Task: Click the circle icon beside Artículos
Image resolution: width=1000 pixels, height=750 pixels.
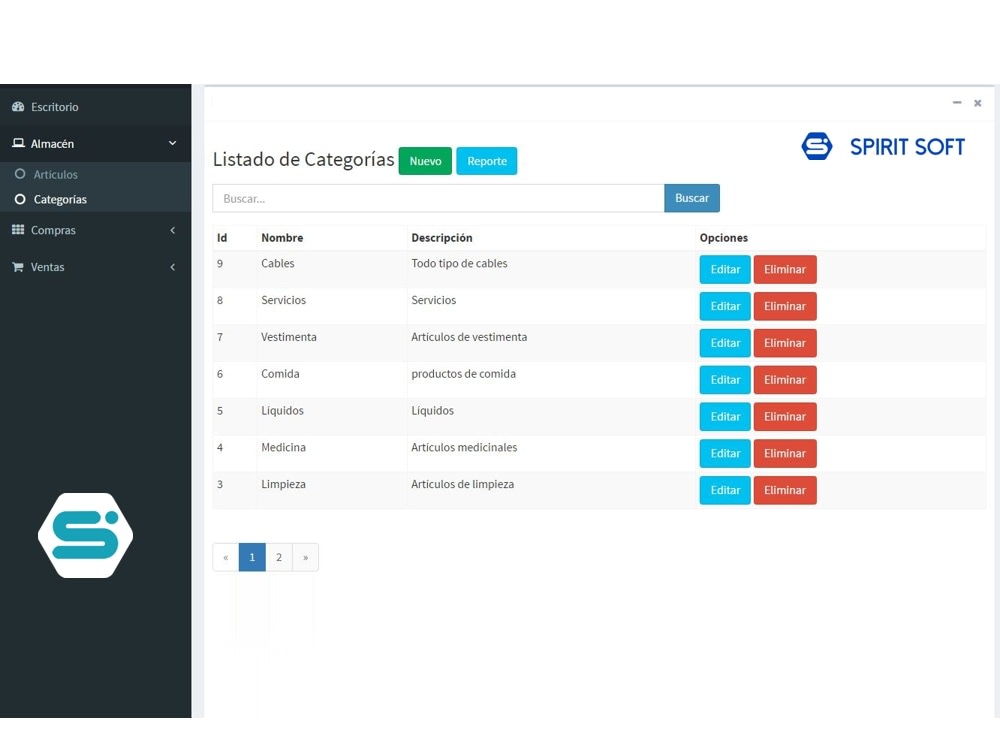Action: 20,173
